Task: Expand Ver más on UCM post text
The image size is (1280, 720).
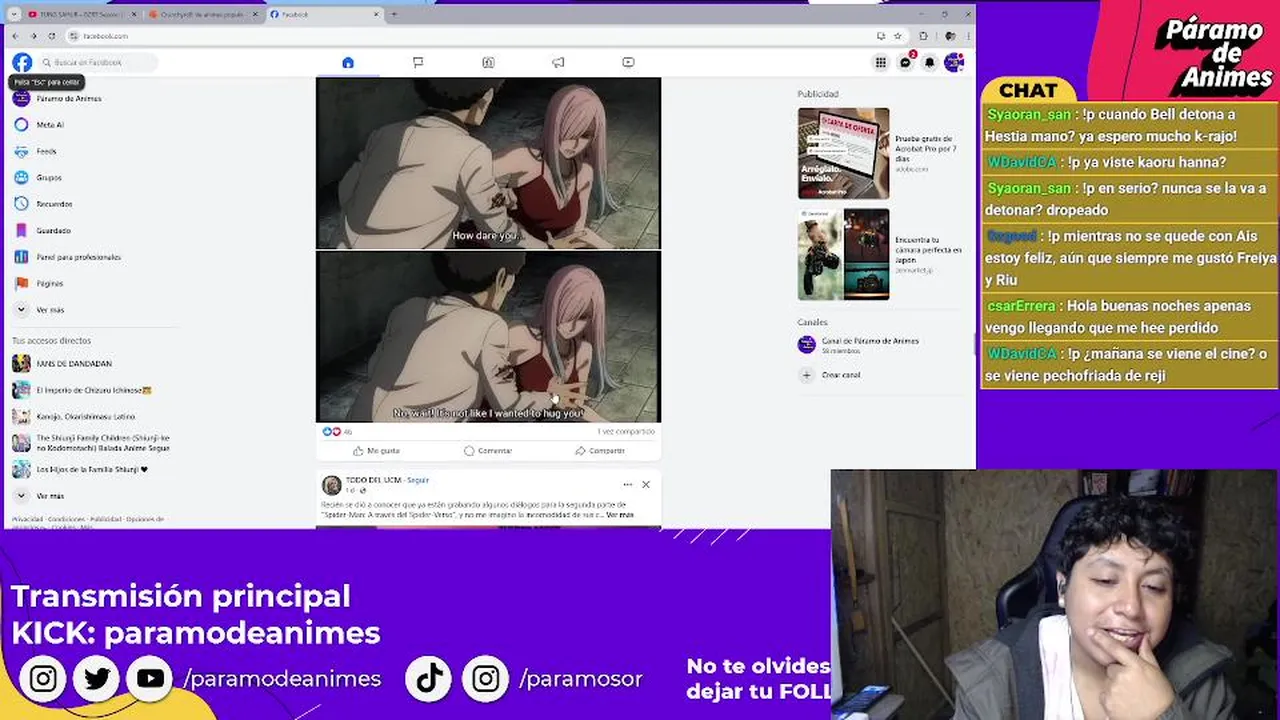Action: pos(620,515)
